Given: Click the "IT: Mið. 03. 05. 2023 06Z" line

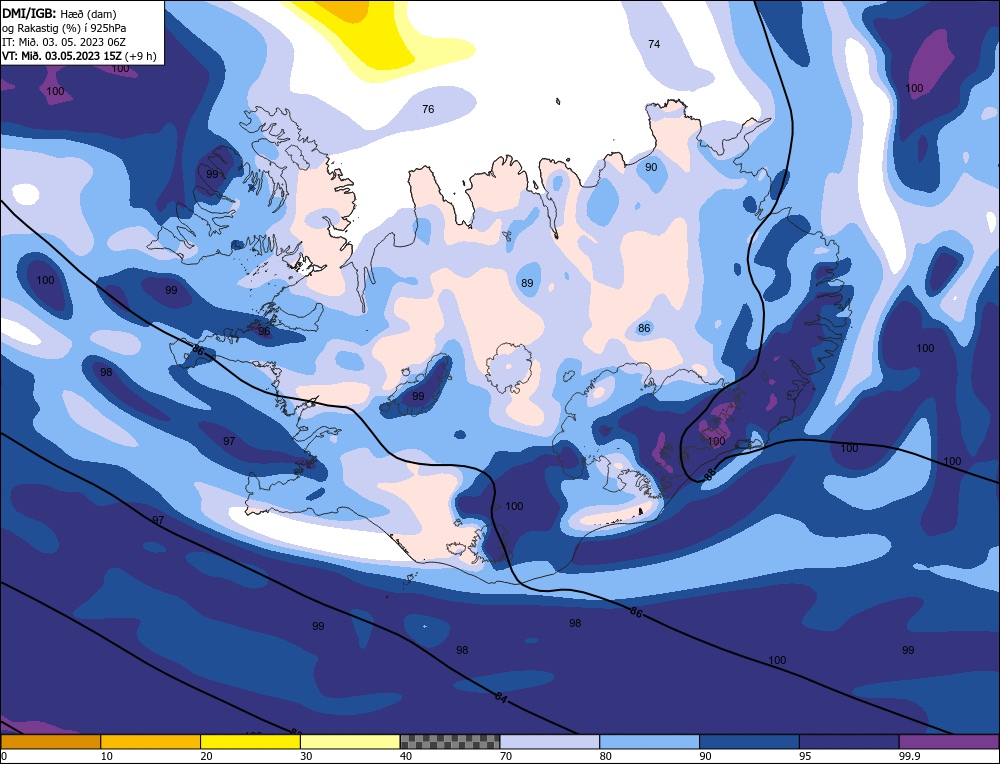Looking at the screenshot, I should click(64, 42).
